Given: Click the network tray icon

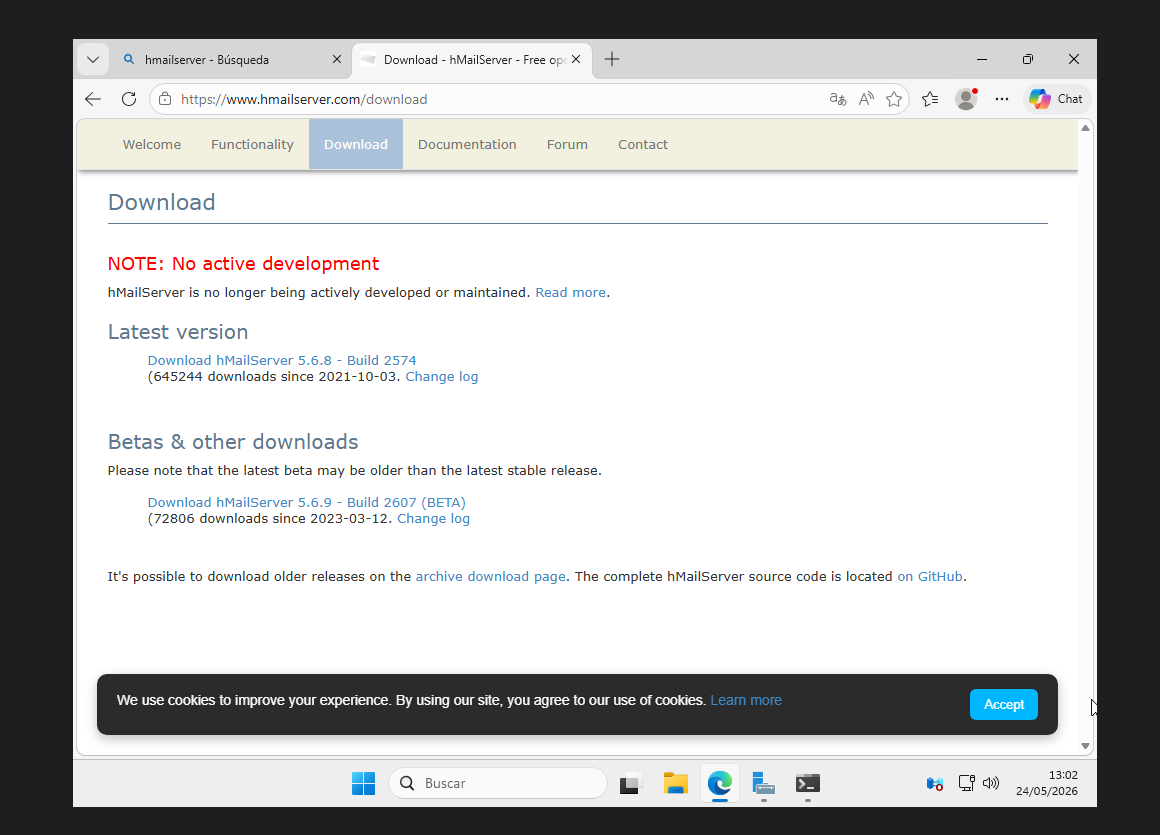Looking at the screenshot, I should click(966, 783).
